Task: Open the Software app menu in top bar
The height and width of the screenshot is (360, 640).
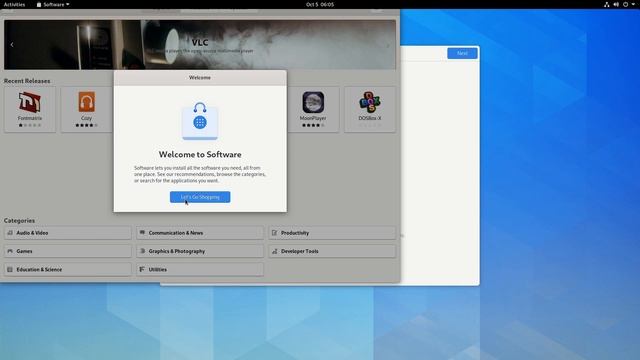Action: [x=53, y=4]
